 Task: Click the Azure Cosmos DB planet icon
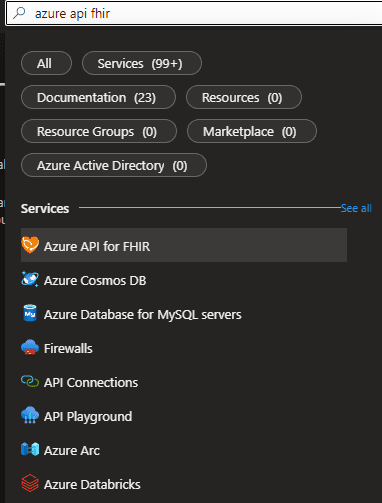(30, 279)
